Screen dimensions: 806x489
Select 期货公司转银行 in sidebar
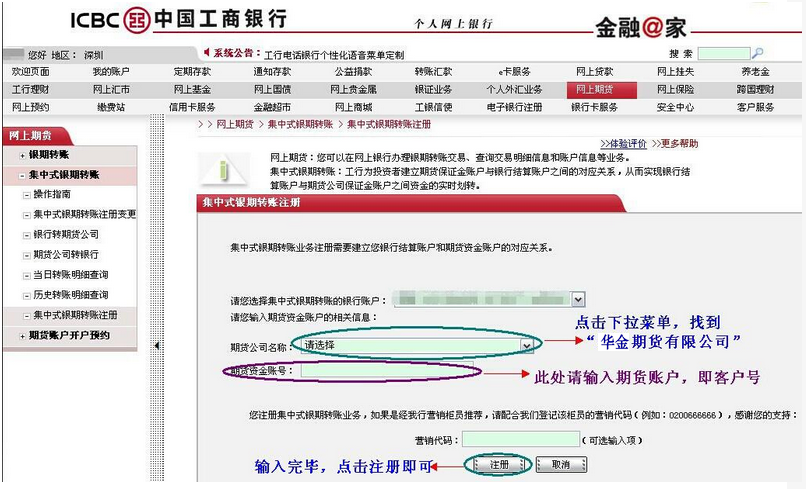pos(66,255)
